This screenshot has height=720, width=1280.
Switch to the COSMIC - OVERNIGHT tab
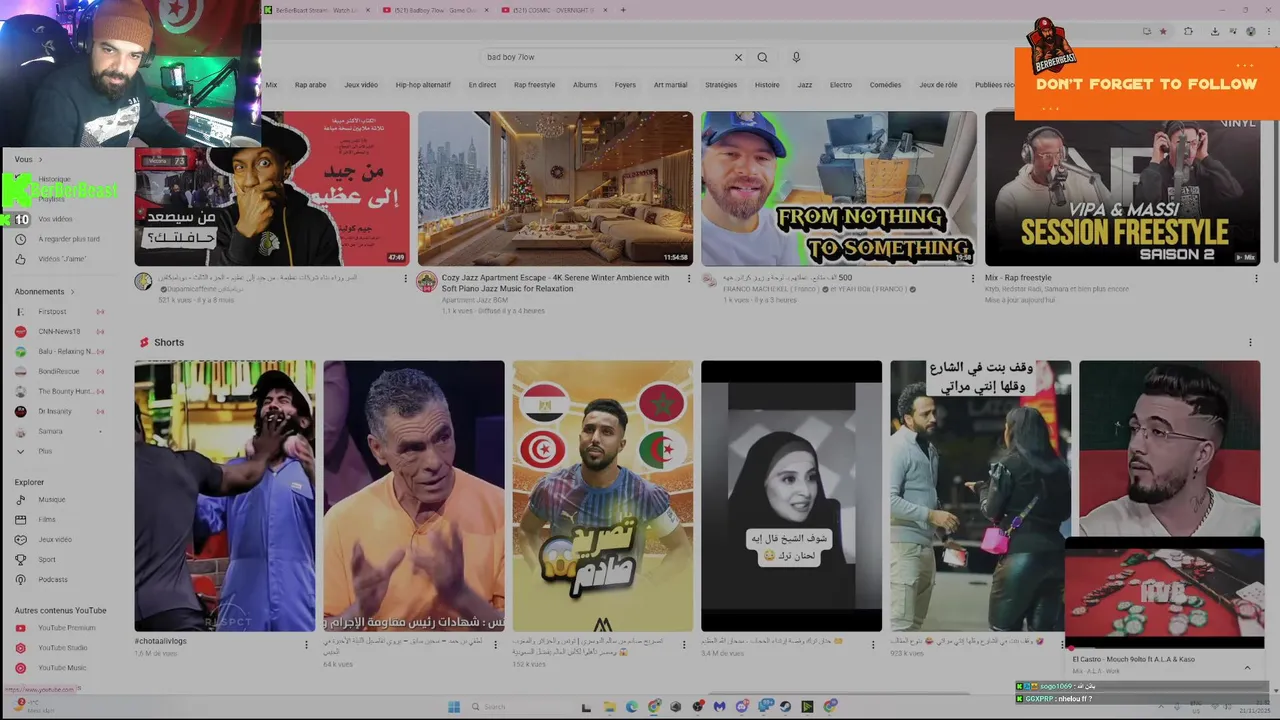(553, 10)
